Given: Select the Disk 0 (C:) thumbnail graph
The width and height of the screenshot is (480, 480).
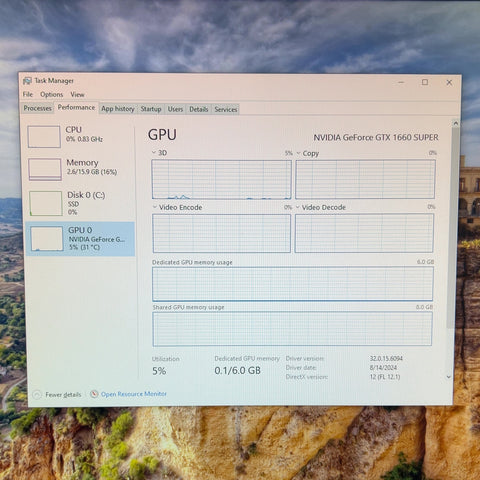Looking at the screenshot, I should click(46, 203).
